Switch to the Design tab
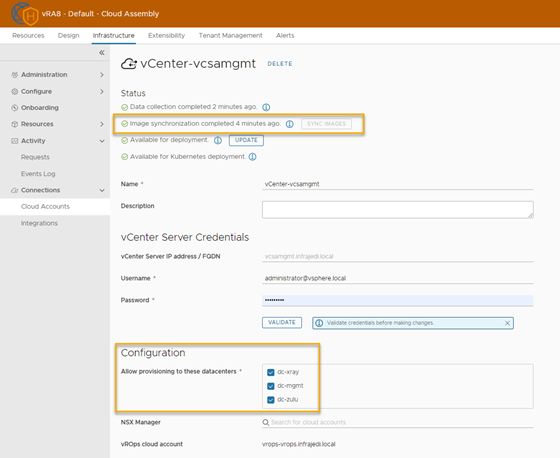Screen dimensions: 560x458 tap(69, 35)
